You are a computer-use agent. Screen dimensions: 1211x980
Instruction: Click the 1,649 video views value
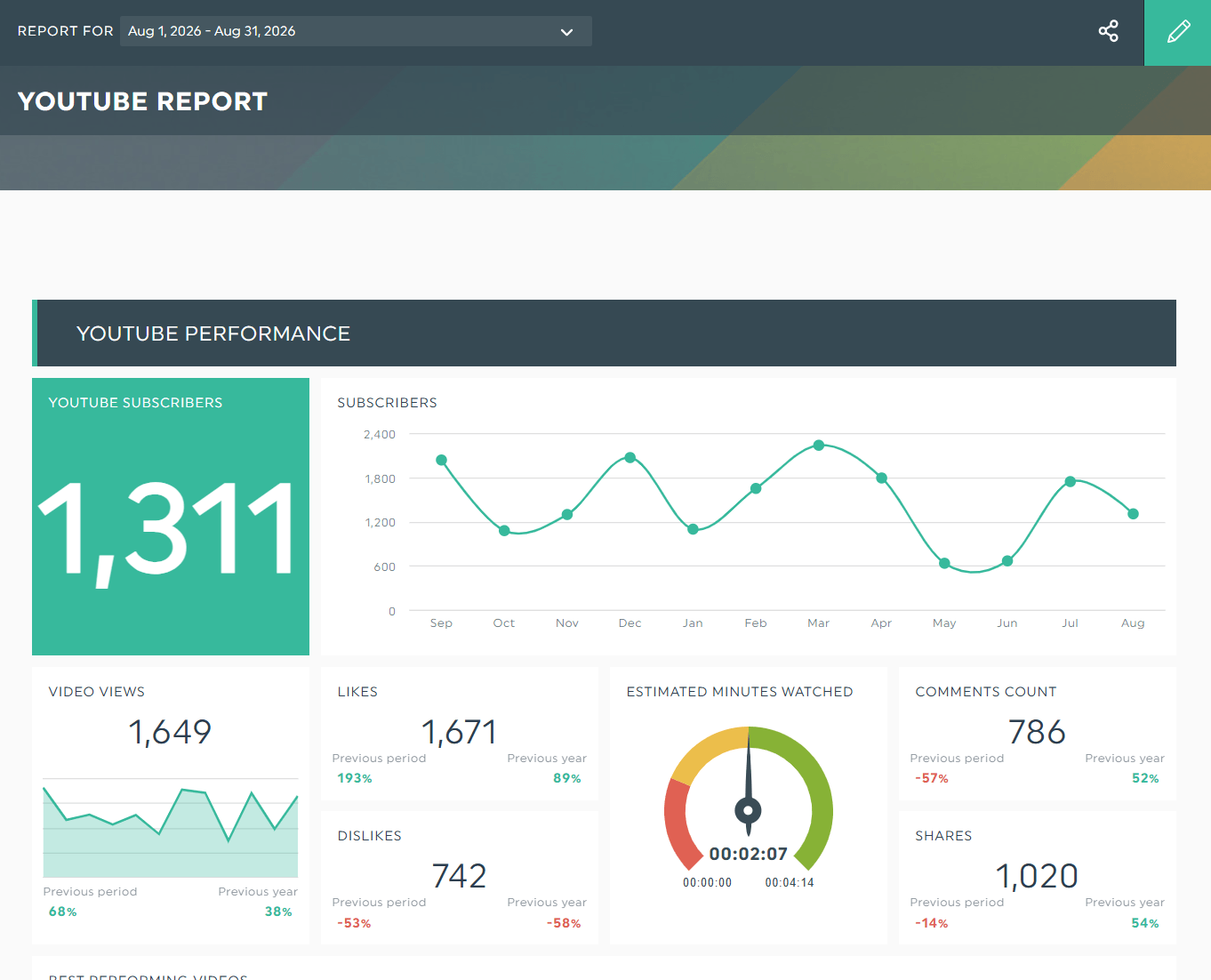click(x=170, y=732)
